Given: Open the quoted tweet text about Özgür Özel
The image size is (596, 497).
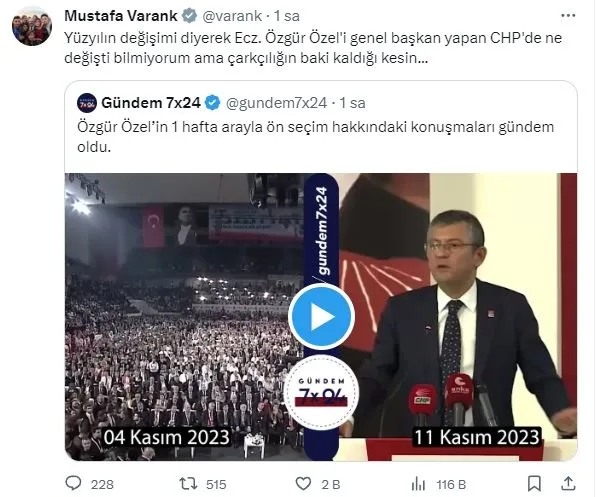Looking at the screenshot, I should click(x=315, y=136).
